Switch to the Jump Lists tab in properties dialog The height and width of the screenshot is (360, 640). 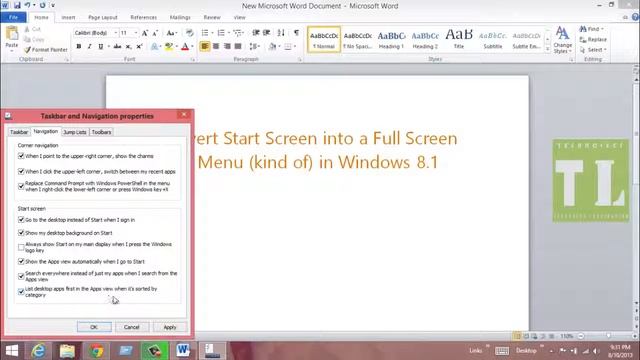pos(75,132)
